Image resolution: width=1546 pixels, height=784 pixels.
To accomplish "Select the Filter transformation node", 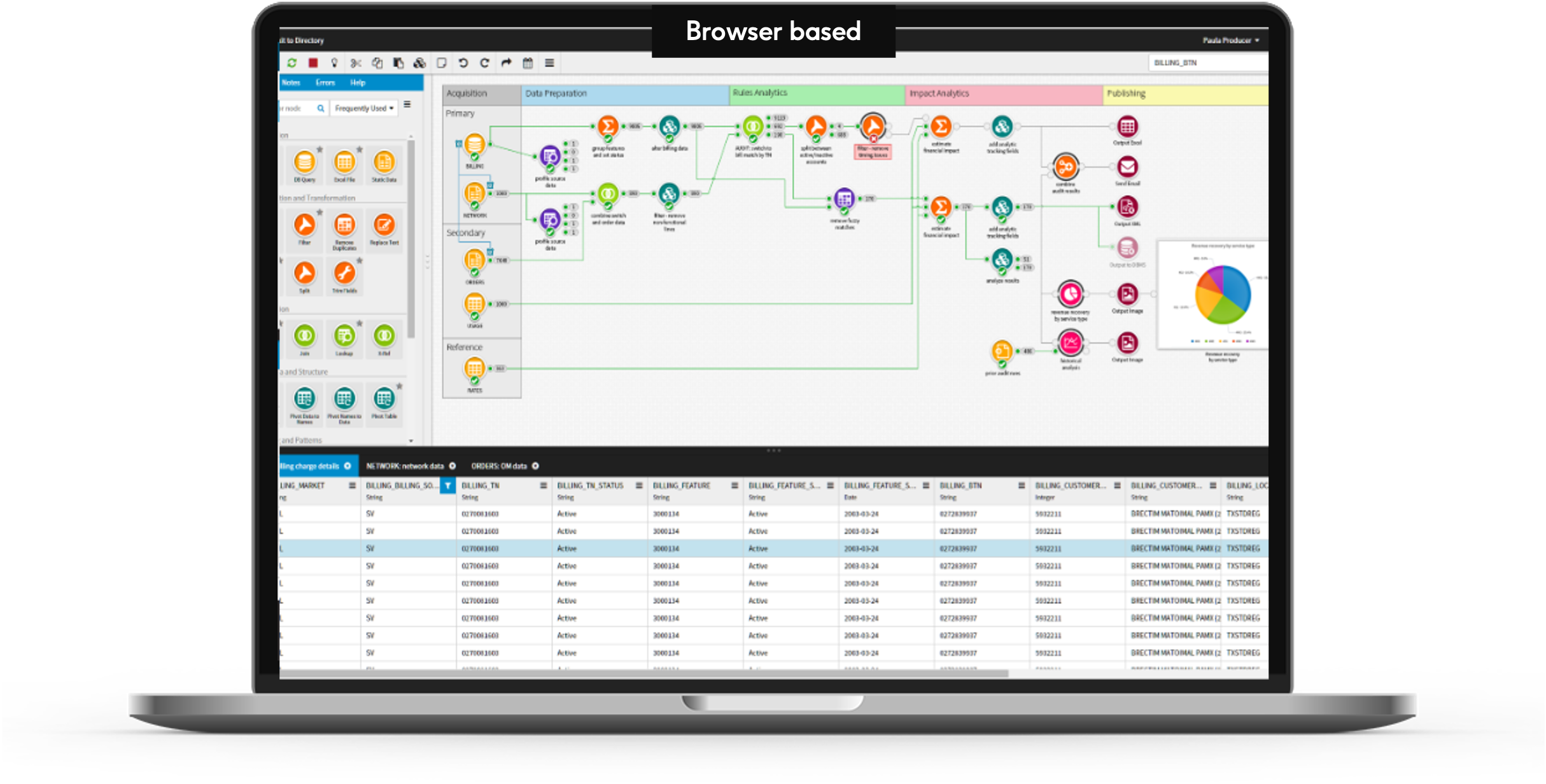I will (304, 225).
